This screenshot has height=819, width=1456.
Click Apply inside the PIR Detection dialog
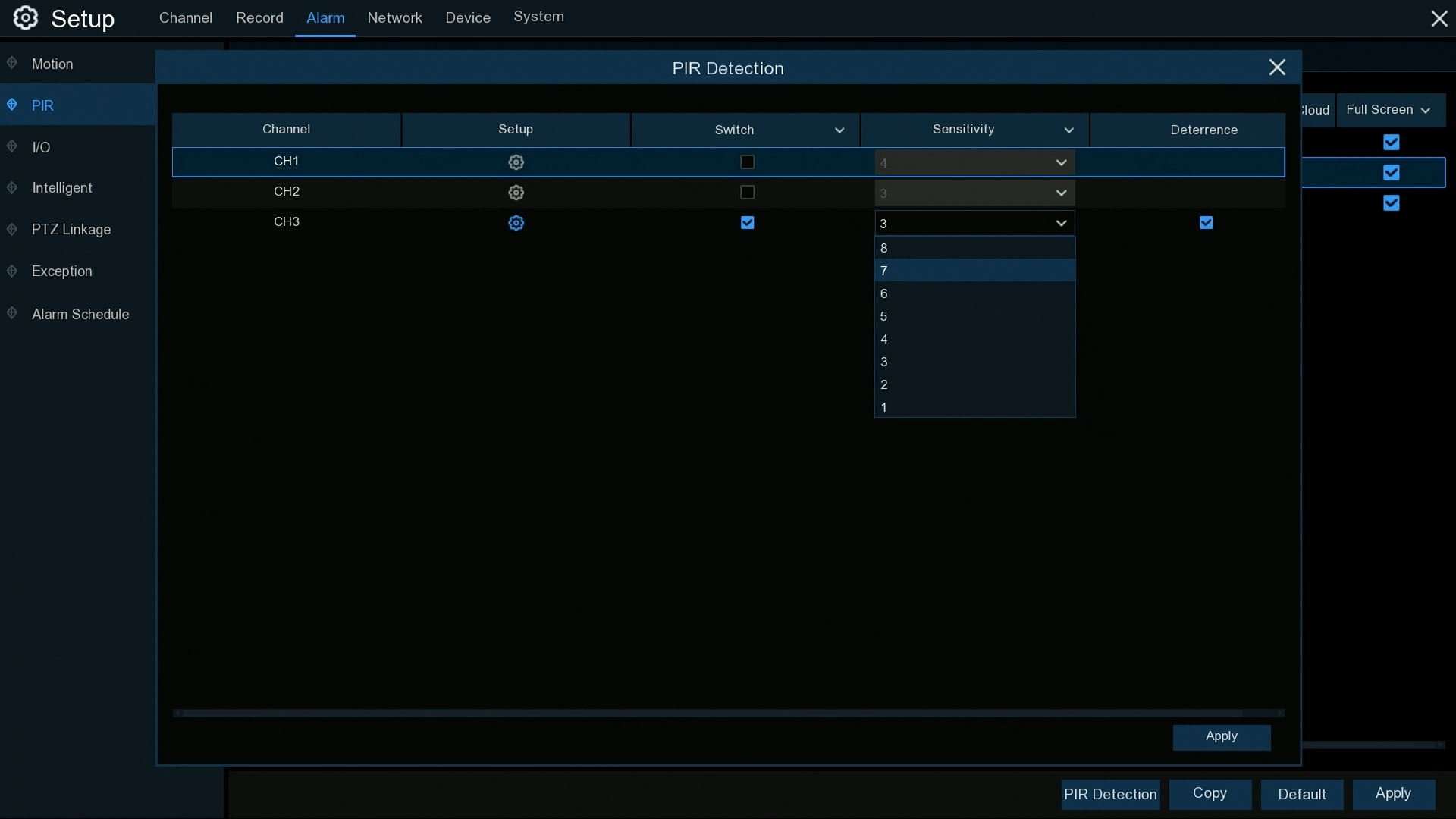(x=1221, y=736)
